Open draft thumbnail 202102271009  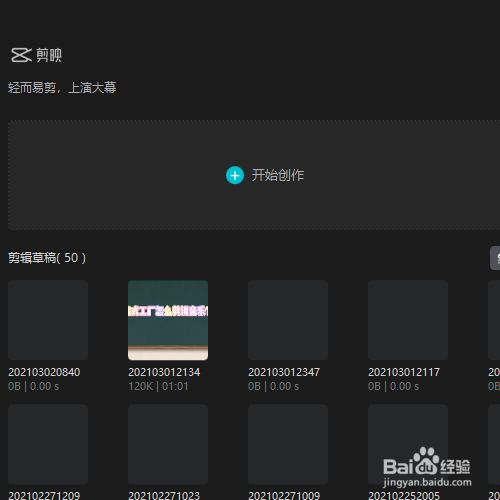point(288,444)
